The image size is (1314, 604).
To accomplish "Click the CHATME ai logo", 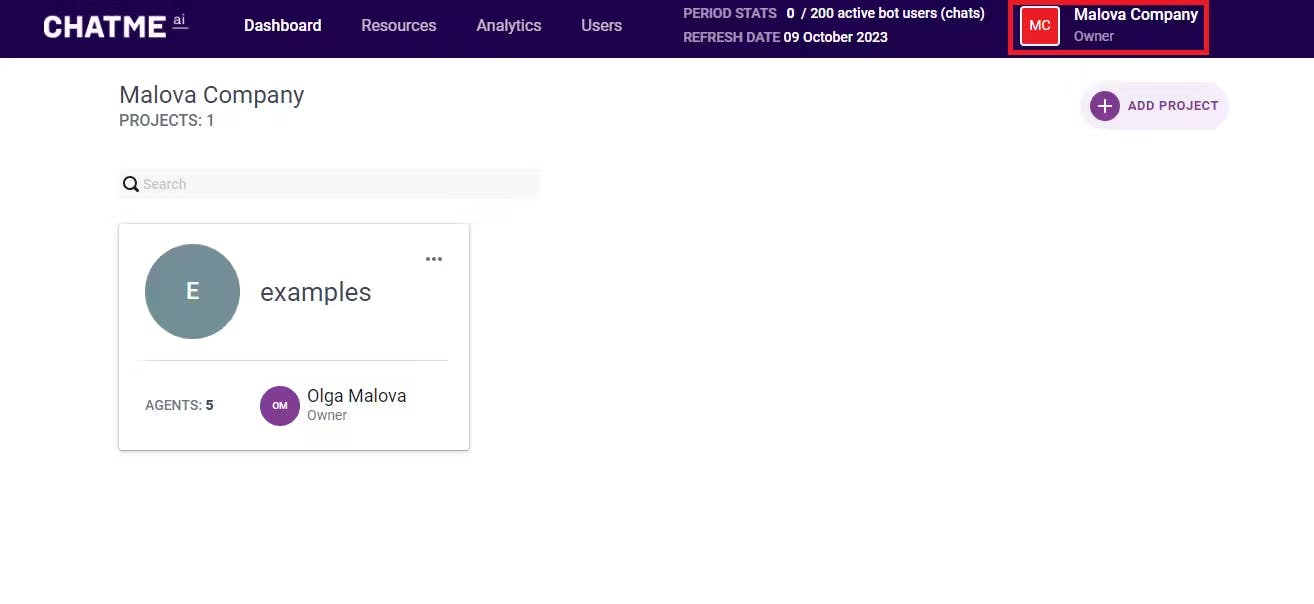I will (x=115, y=26).
